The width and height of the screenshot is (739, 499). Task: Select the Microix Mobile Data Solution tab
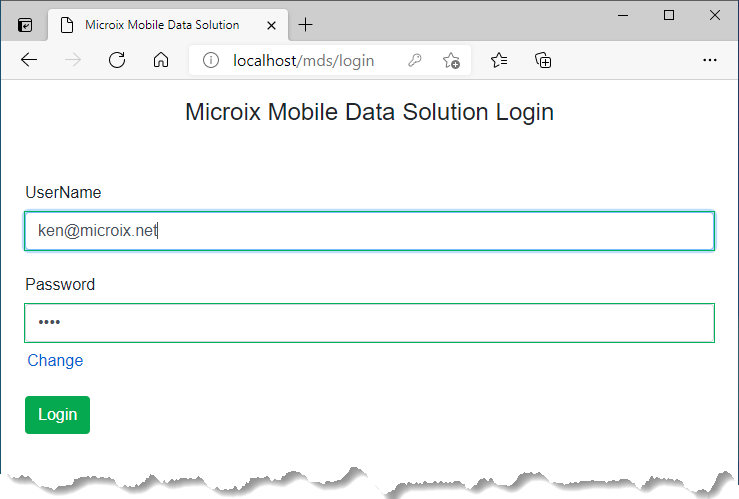click(160, 25)
